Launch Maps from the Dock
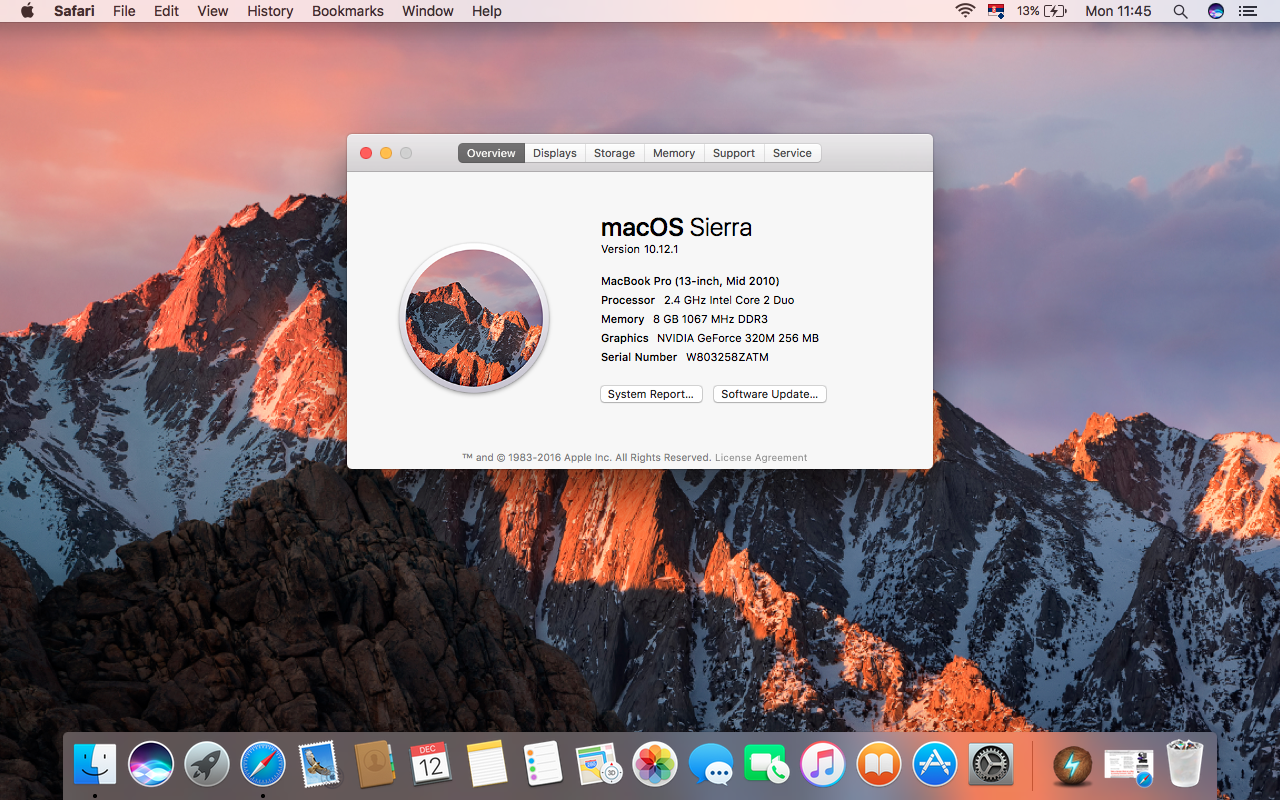The width and height of the screenshot is (1280, 800). (599, 765)
